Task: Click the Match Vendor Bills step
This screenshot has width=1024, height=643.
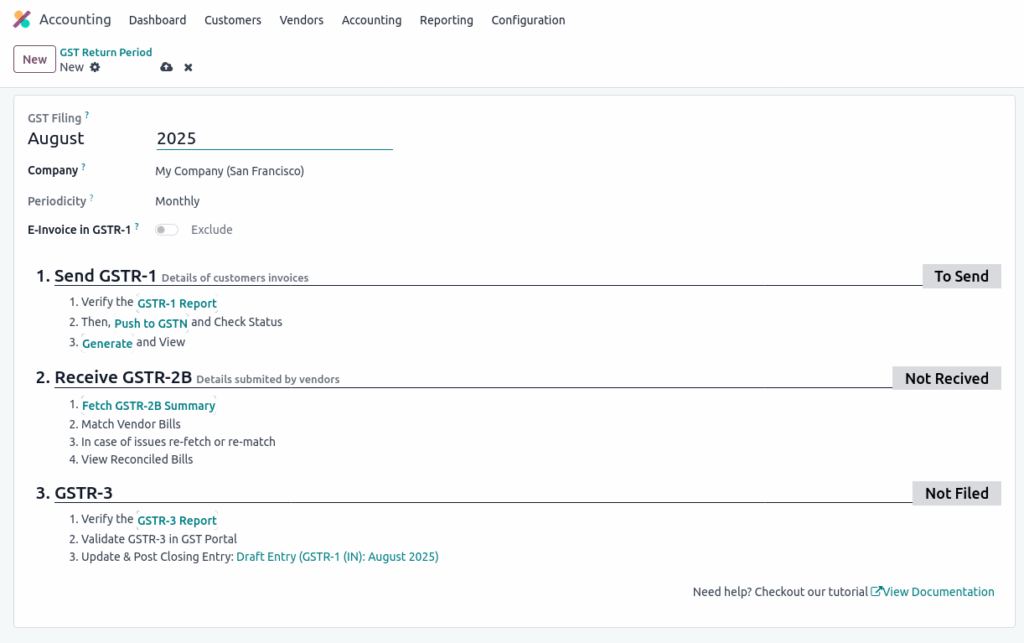Action: point(131,424)
